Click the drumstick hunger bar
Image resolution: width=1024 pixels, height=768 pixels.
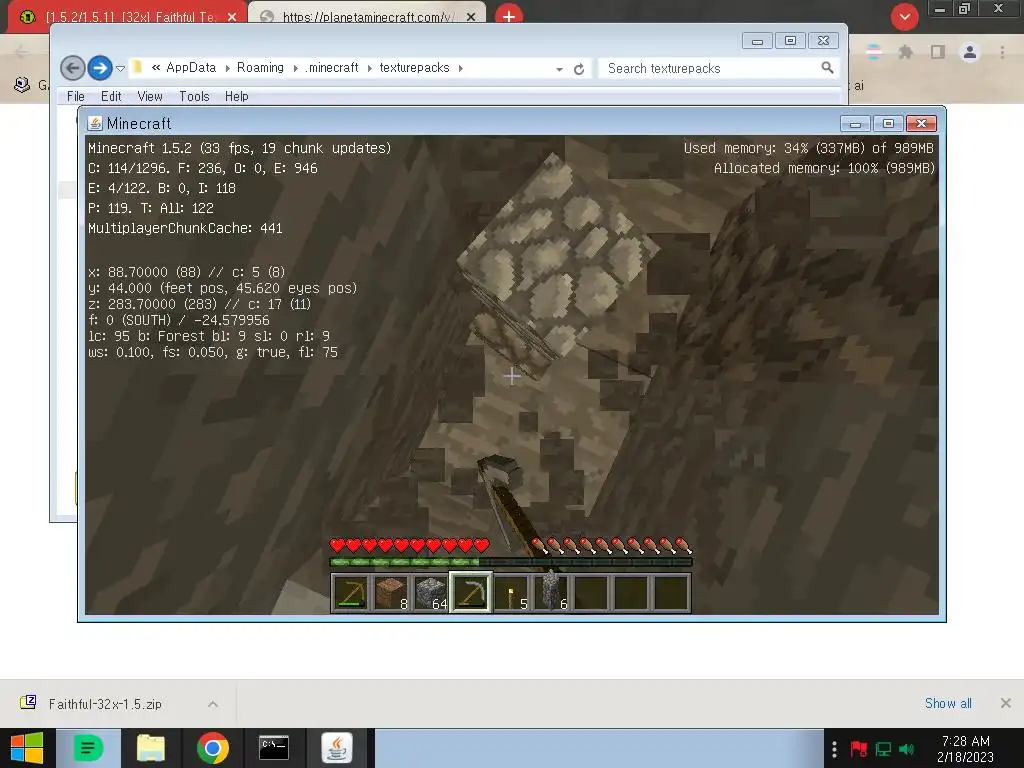click(x=611, y=545)
